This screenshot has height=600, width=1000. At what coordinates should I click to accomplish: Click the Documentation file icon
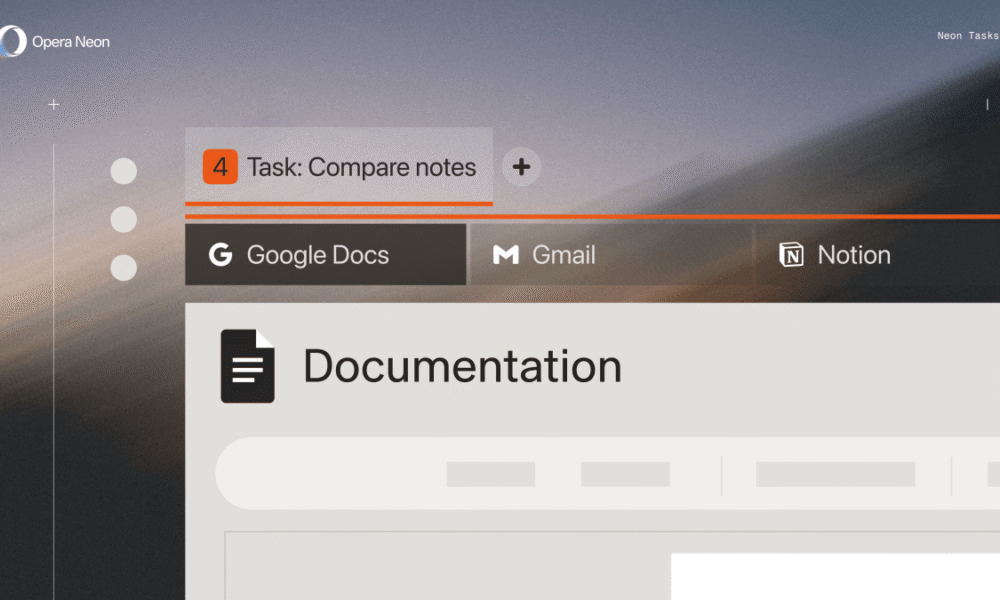point(247,366)
